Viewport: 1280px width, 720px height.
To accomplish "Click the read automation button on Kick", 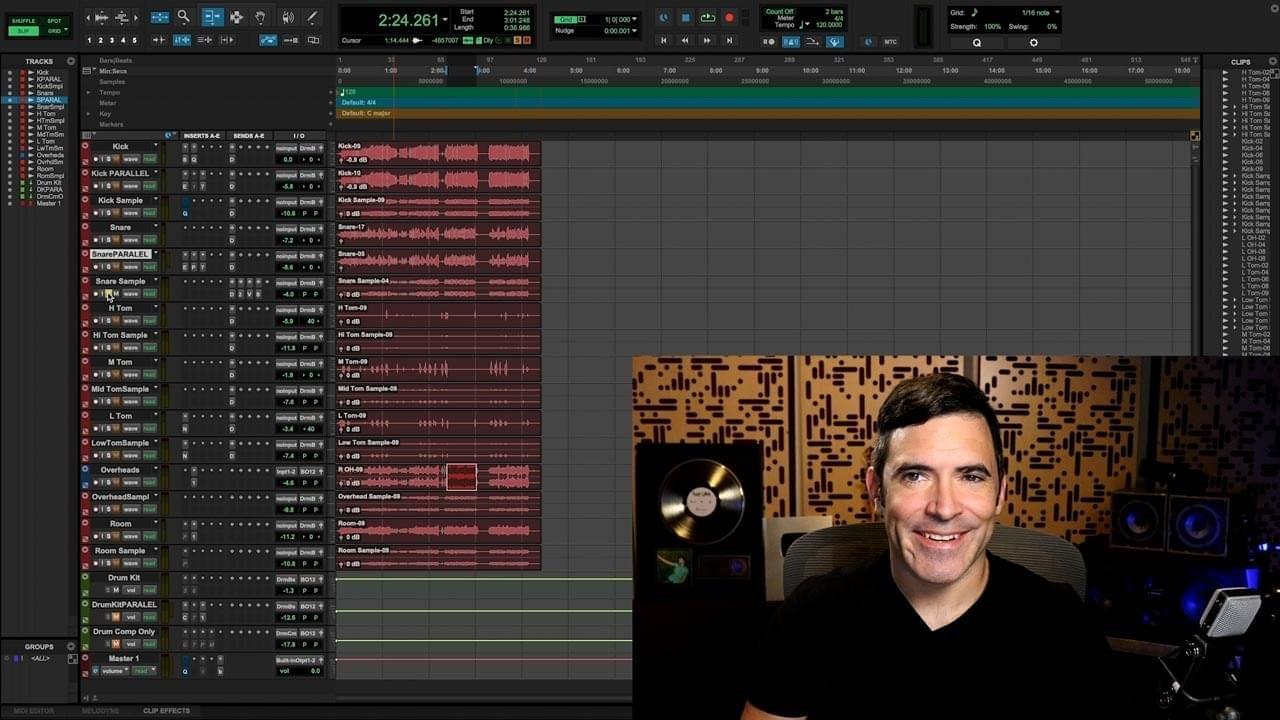I will 151,159.
